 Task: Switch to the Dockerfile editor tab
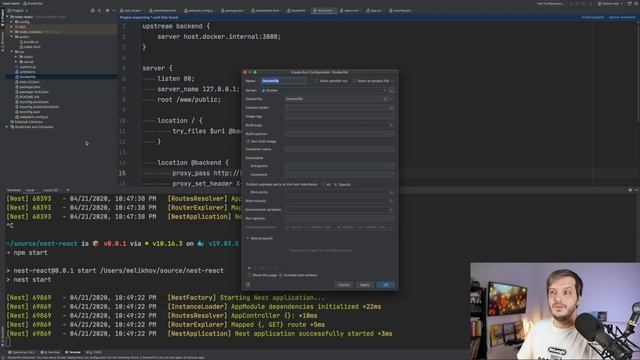297,11
